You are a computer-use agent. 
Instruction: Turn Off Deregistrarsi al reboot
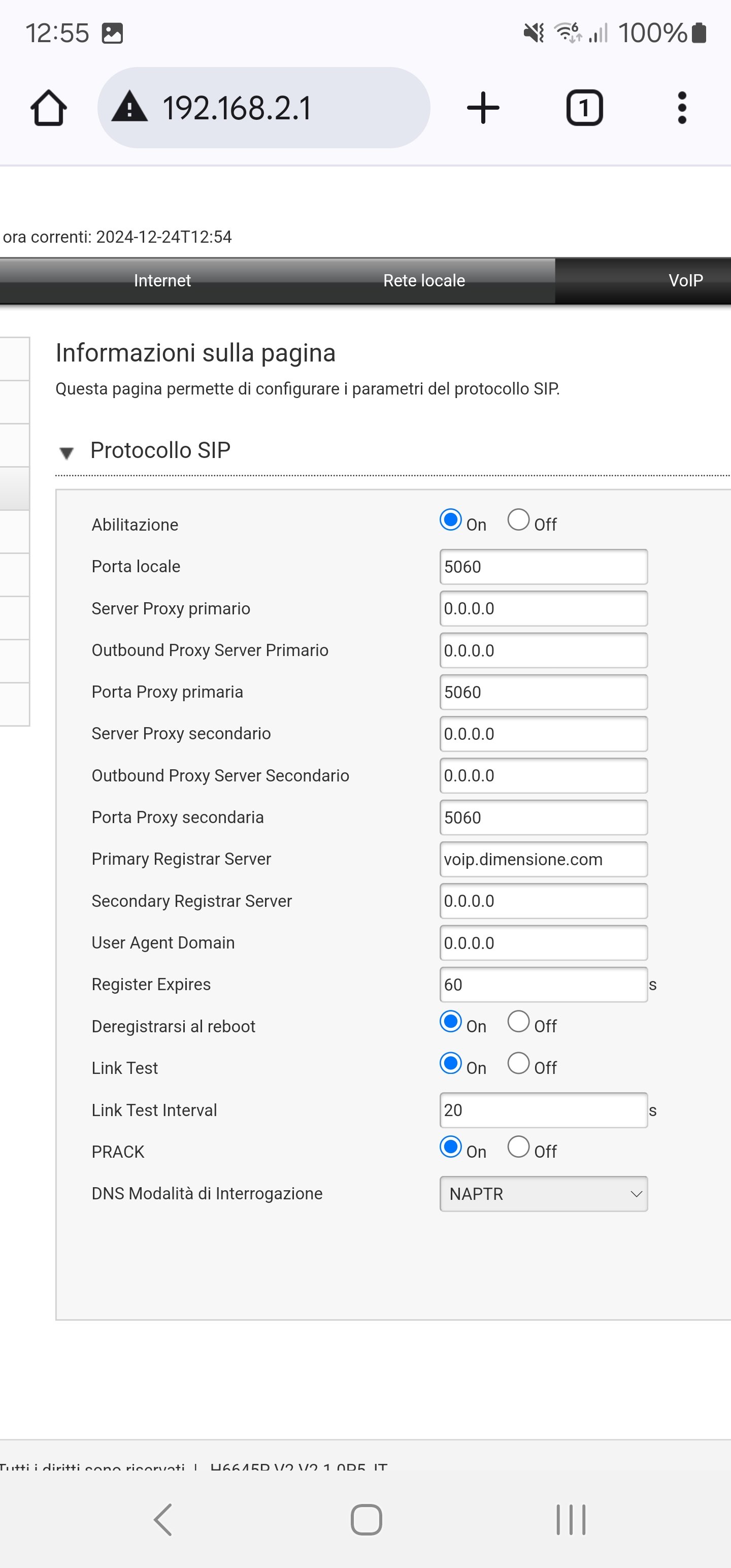coord(519,1022)
